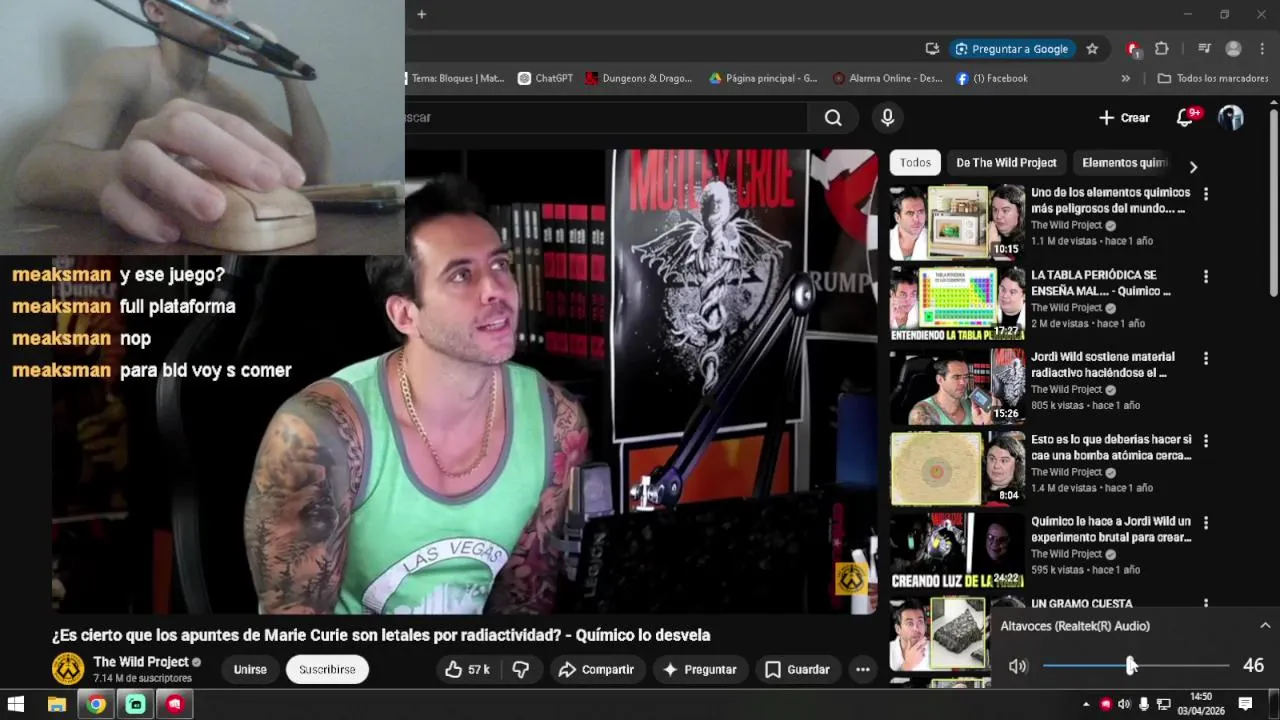Click the install app icon in address bar
This screenshot has height=720, width=1280.
pos(932,48)
